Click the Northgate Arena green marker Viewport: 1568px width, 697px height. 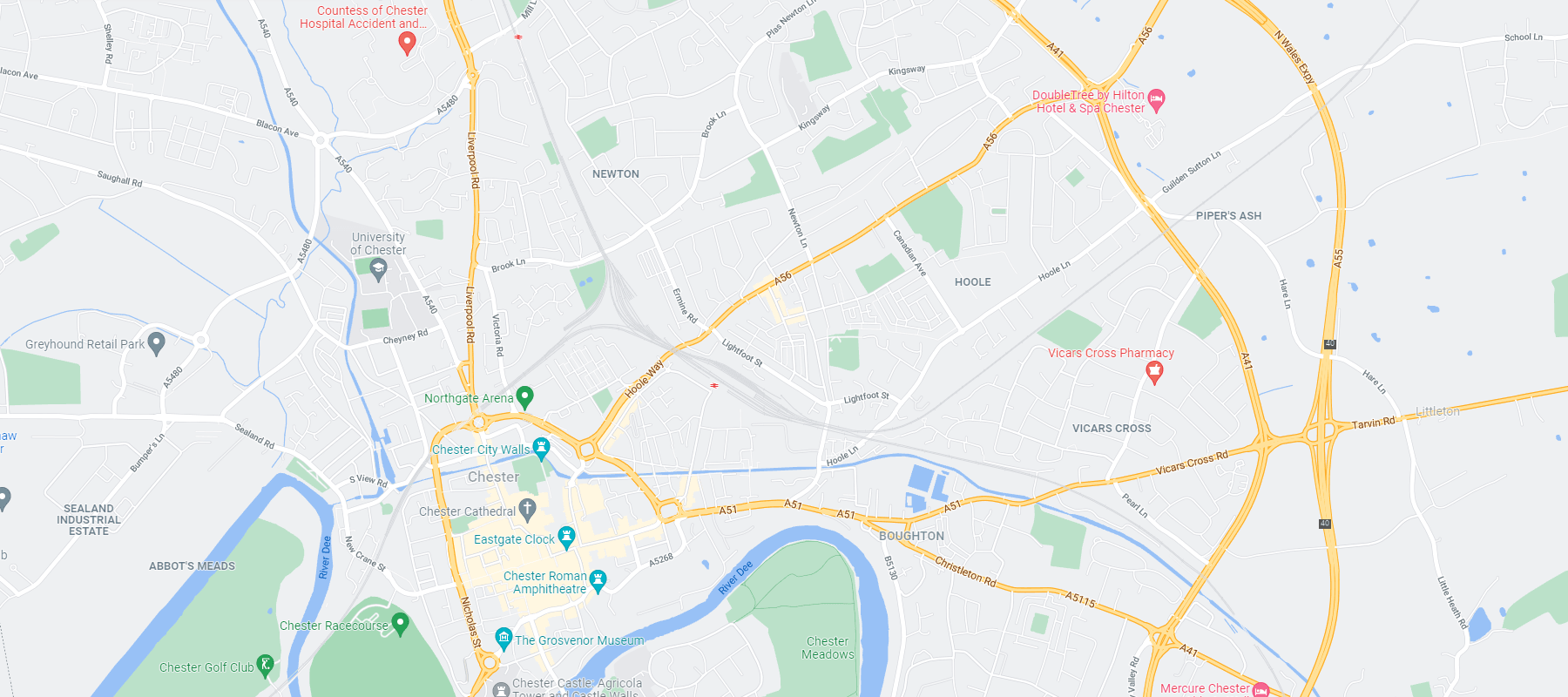[524, 397]
